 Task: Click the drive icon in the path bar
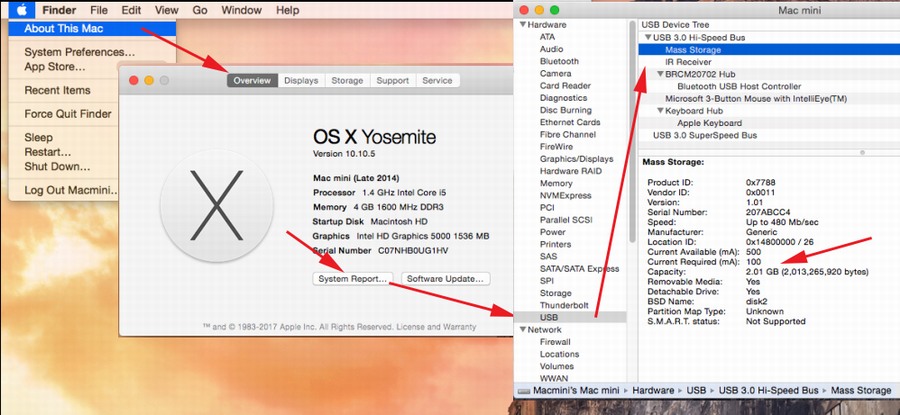(x=523, y=390)
